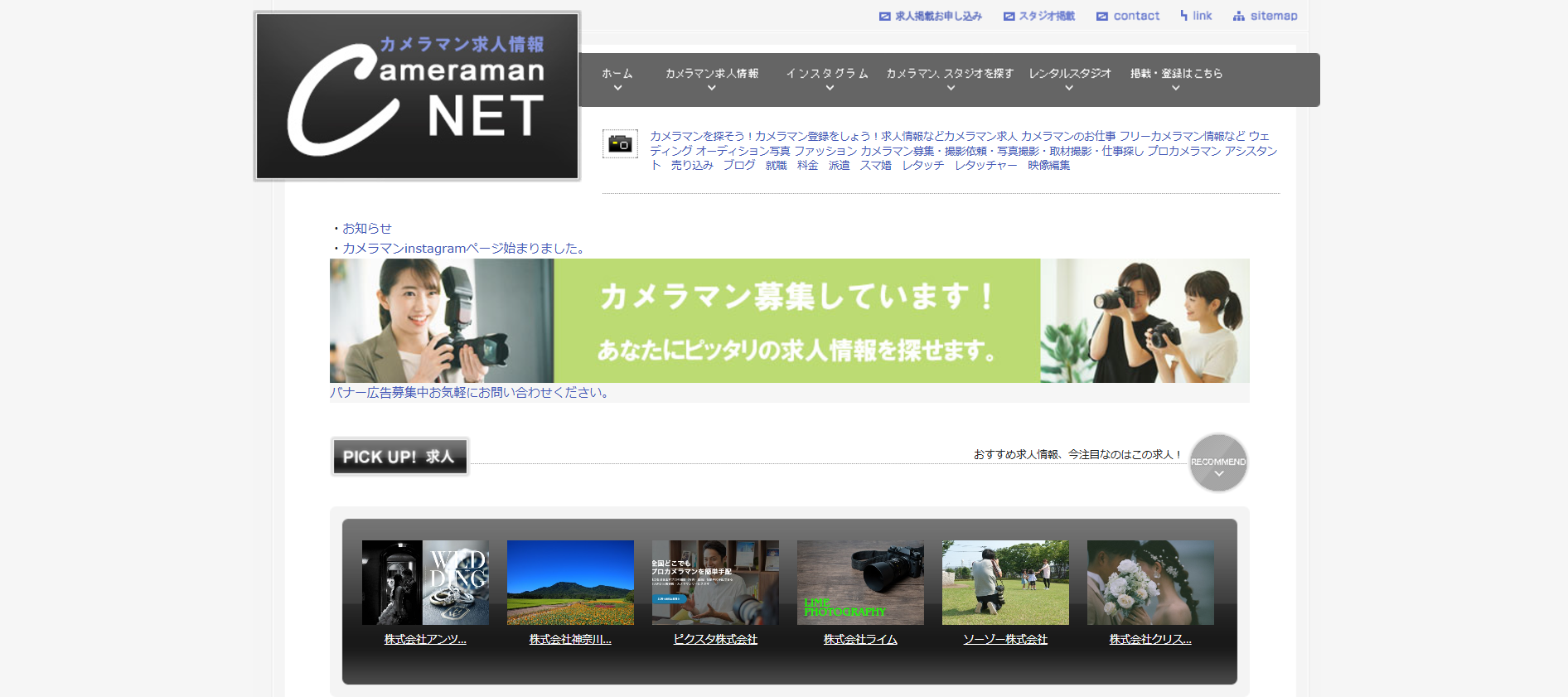Click the sitemap tree icon
This screenshot has width=1568, height=697.
click(1238, 17)
